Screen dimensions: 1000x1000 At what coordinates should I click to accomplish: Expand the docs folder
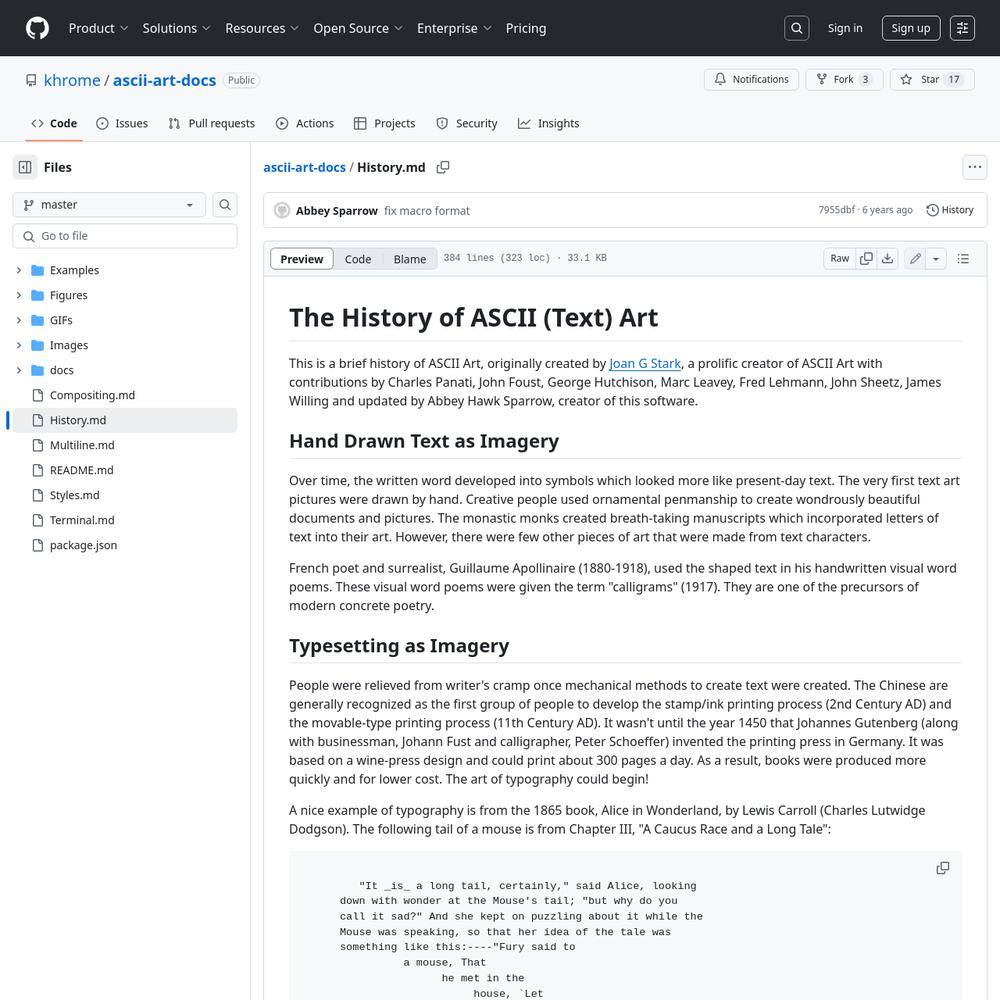[x=19, y=370]
